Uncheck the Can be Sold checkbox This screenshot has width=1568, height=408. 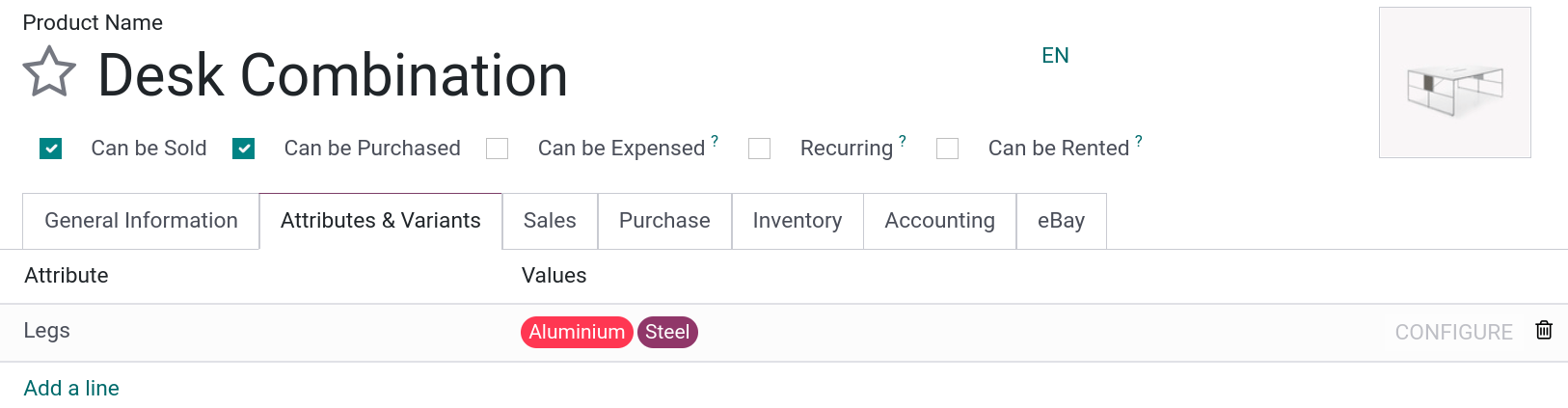51,149
